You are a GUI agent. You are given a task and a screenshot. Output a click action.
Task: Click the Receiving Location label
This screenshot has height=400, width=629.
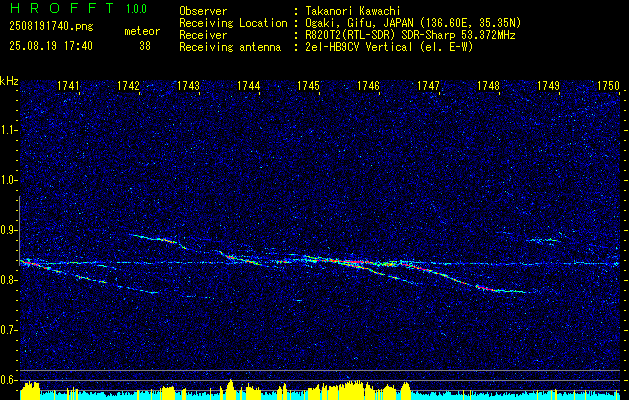(233, 23)
